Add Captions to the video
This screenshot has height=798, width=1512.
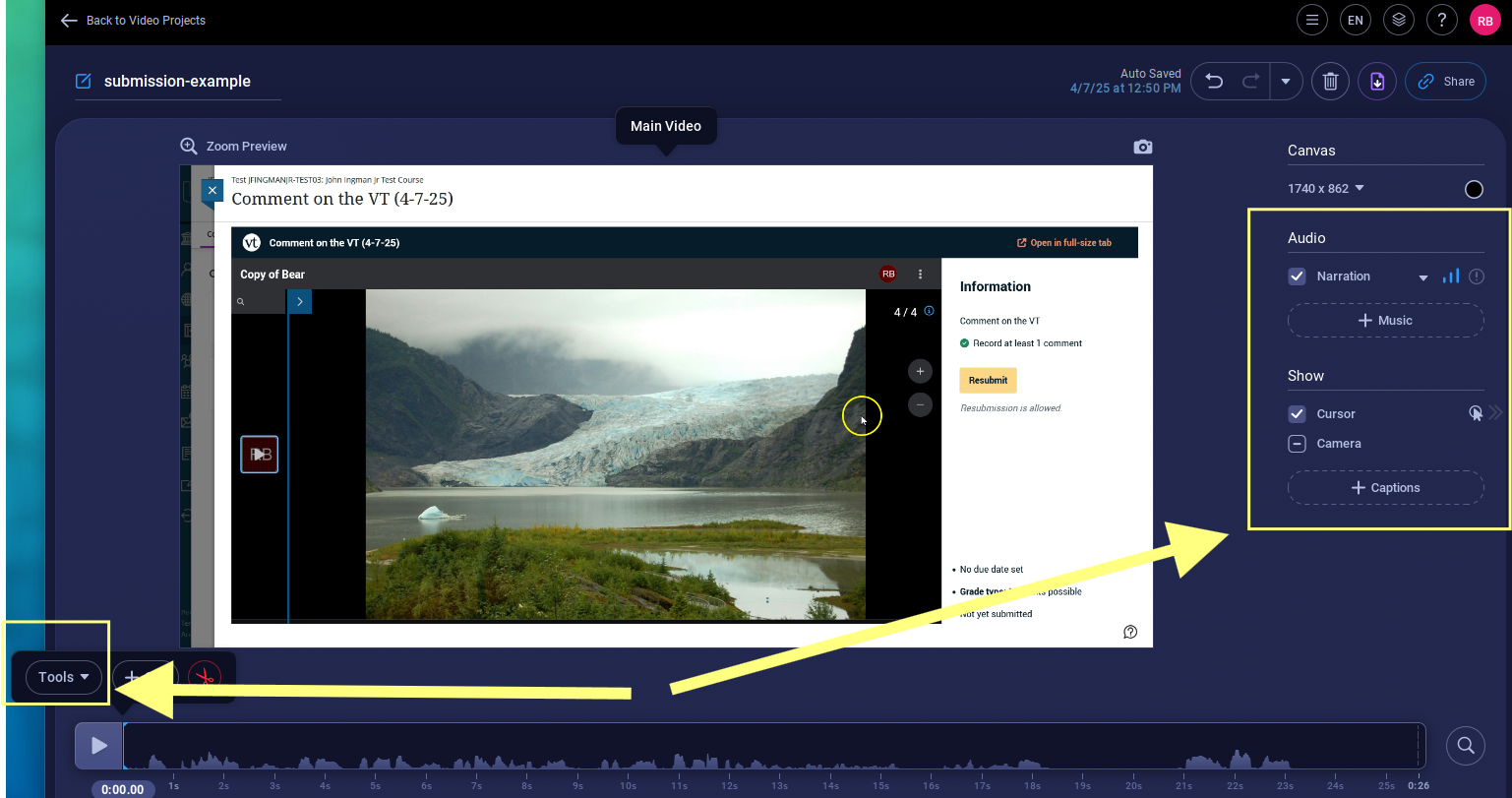[x=1385, y=488]
